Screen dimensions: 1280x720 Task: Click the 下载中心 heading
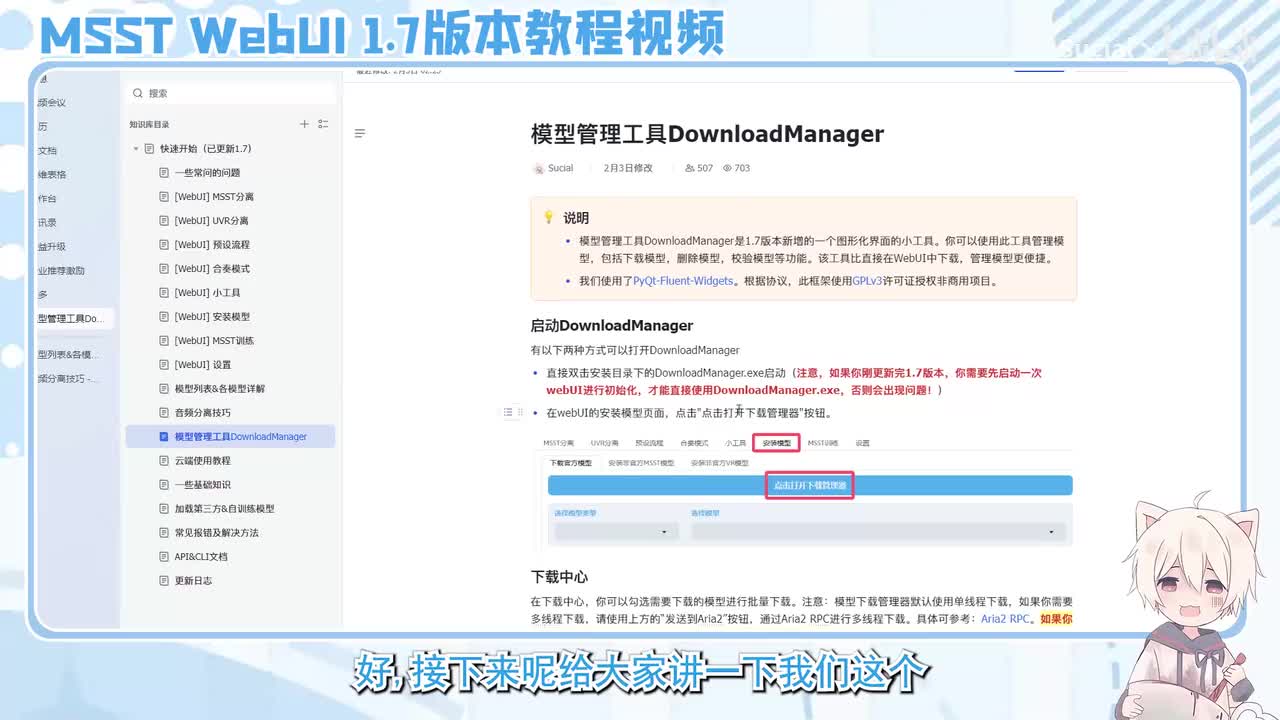pyautogui.click(x=559, y=577)
